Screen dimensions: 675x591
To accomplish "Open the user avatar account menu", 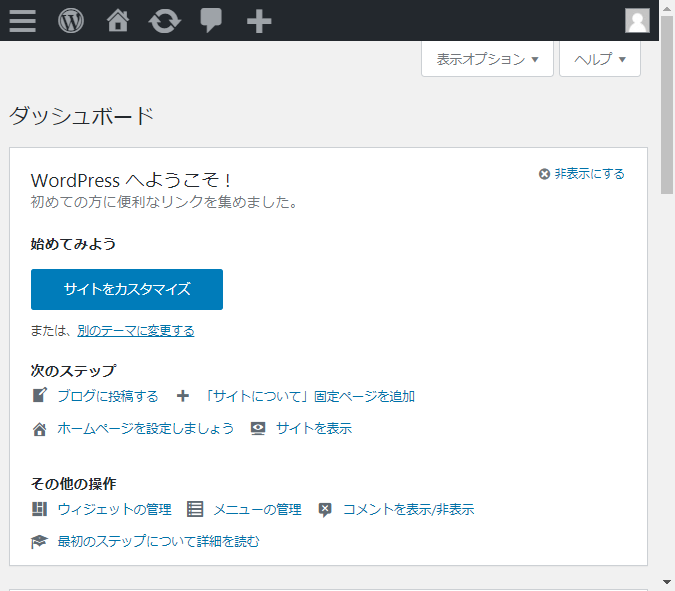I will pos(637,20).
